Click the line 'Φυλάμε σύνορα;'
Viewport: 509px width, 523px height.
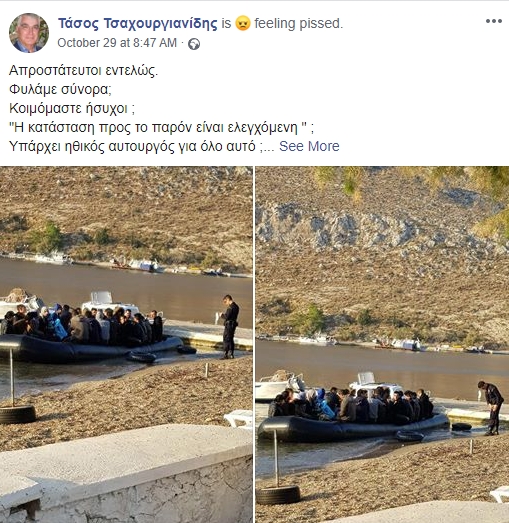coord(60,89)
